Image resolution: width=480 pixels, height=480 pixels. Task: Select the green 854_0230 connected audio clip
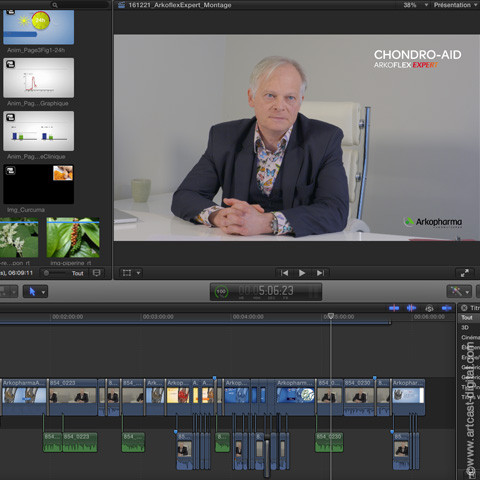click(x=329, y=442)
